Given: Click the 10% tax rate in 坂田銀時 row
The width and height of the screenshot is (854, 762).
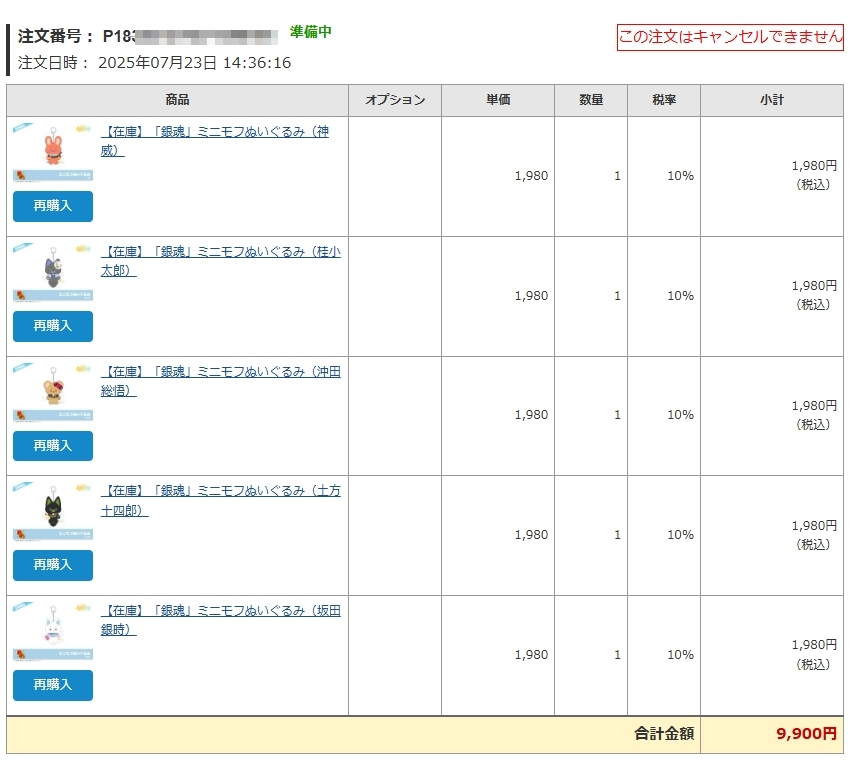Looking at the screenshot, I should coord(680,655).
